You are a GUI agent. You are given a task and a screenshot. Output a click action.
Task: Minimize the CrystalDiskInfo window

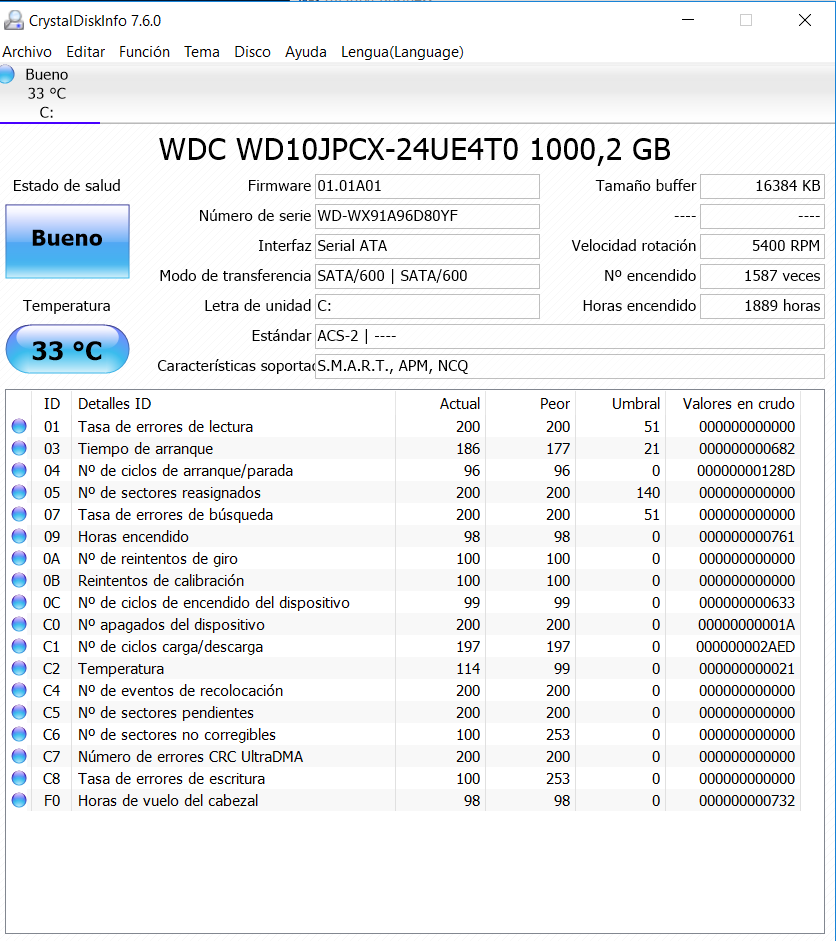(x=688, y=20)
